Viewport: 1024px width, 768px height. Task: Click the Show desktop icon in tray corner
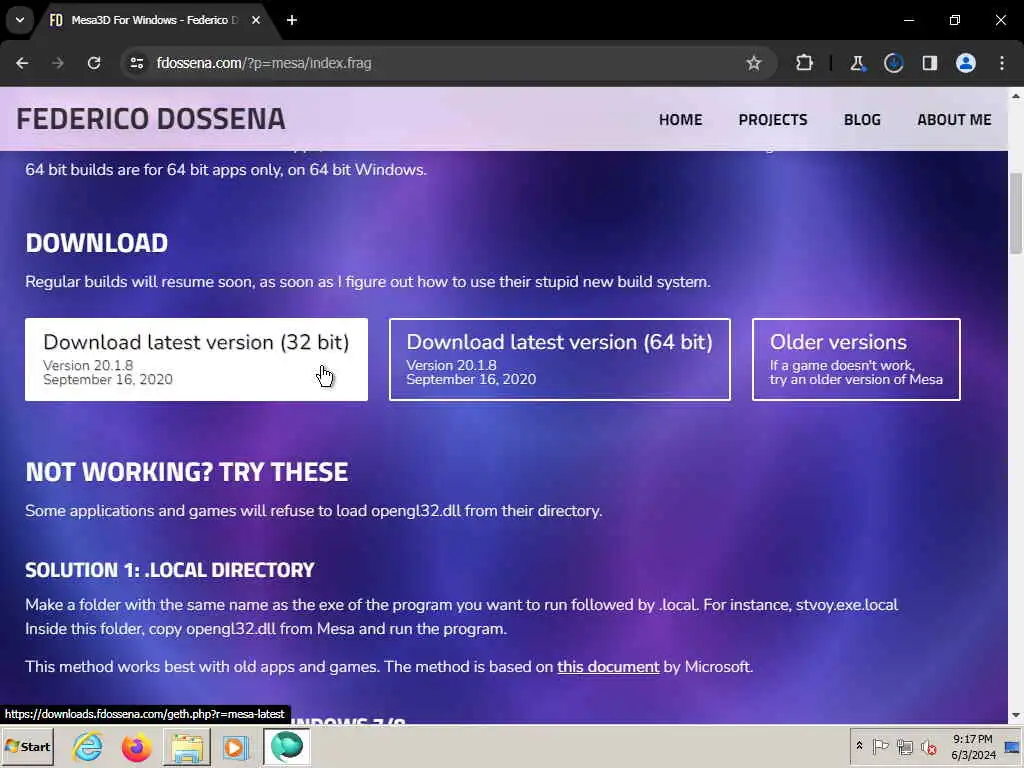tap(1014, 747)
